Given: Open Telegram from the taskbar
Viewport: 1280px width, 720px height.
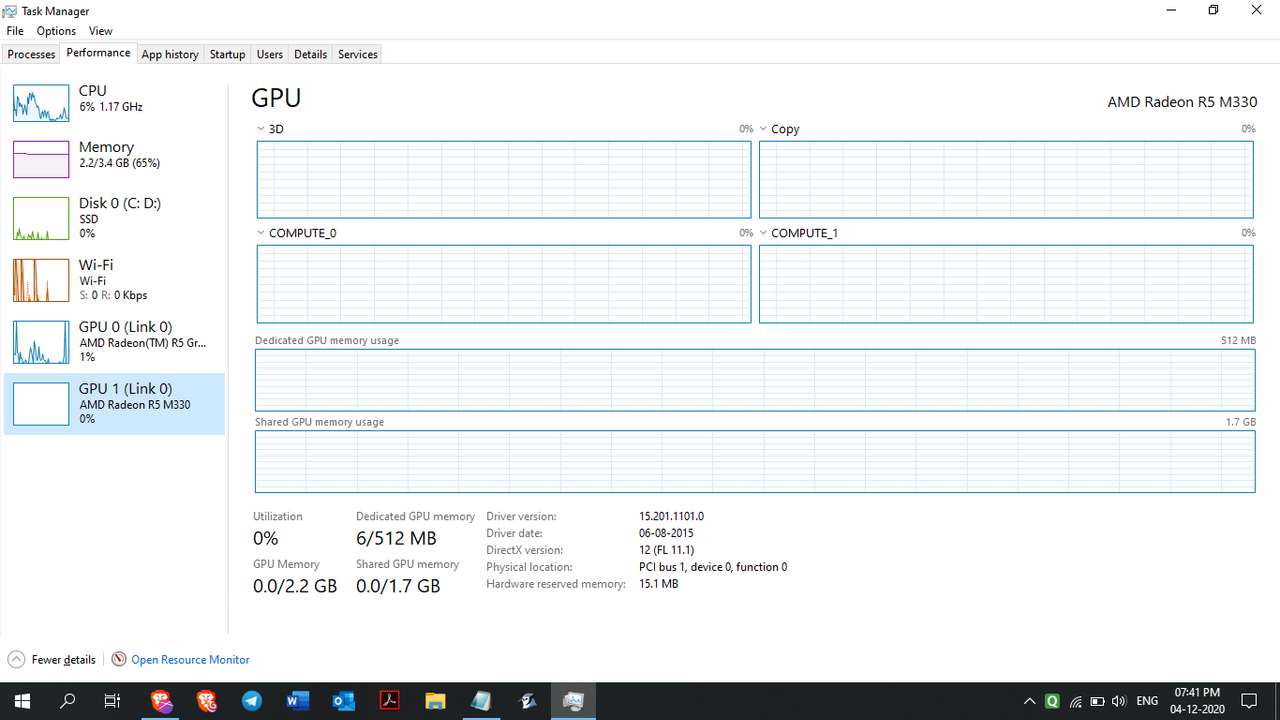Looking at the screenshot, I should [x=252, y=701].
